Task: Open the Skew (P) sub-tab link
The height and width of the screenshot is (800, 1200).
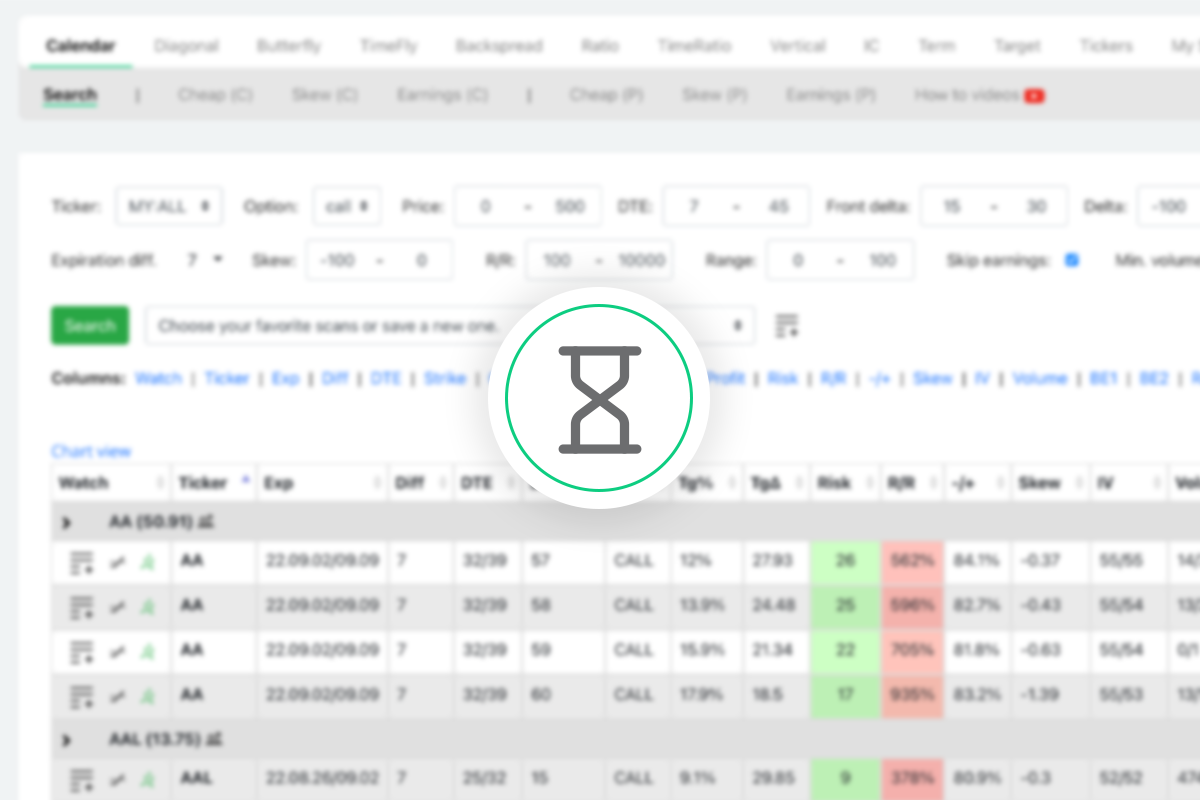Action: [714, 96]
